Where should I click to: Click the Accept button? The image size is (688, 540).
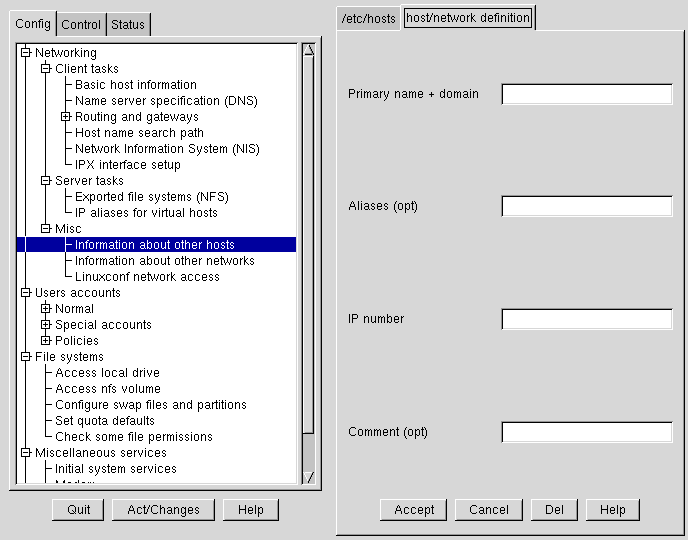[414, 510]
